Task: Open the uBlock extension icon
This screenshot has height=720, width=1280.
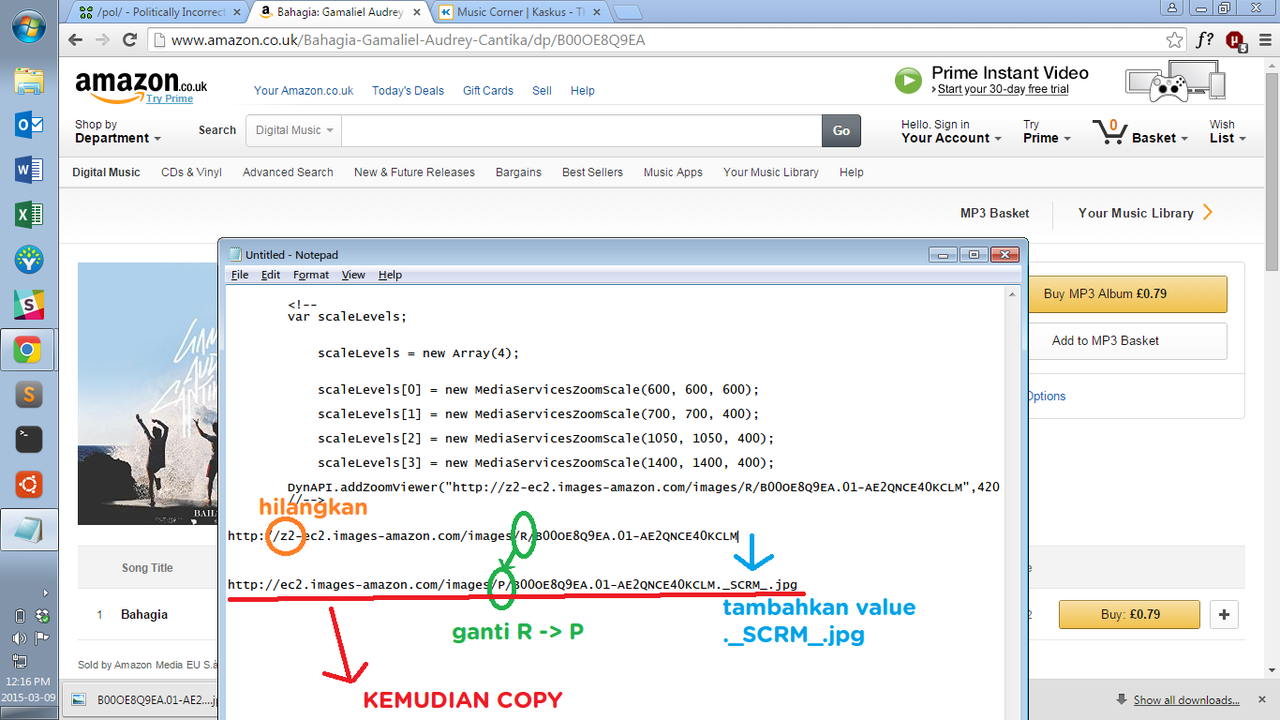Action: (1235, 40)
